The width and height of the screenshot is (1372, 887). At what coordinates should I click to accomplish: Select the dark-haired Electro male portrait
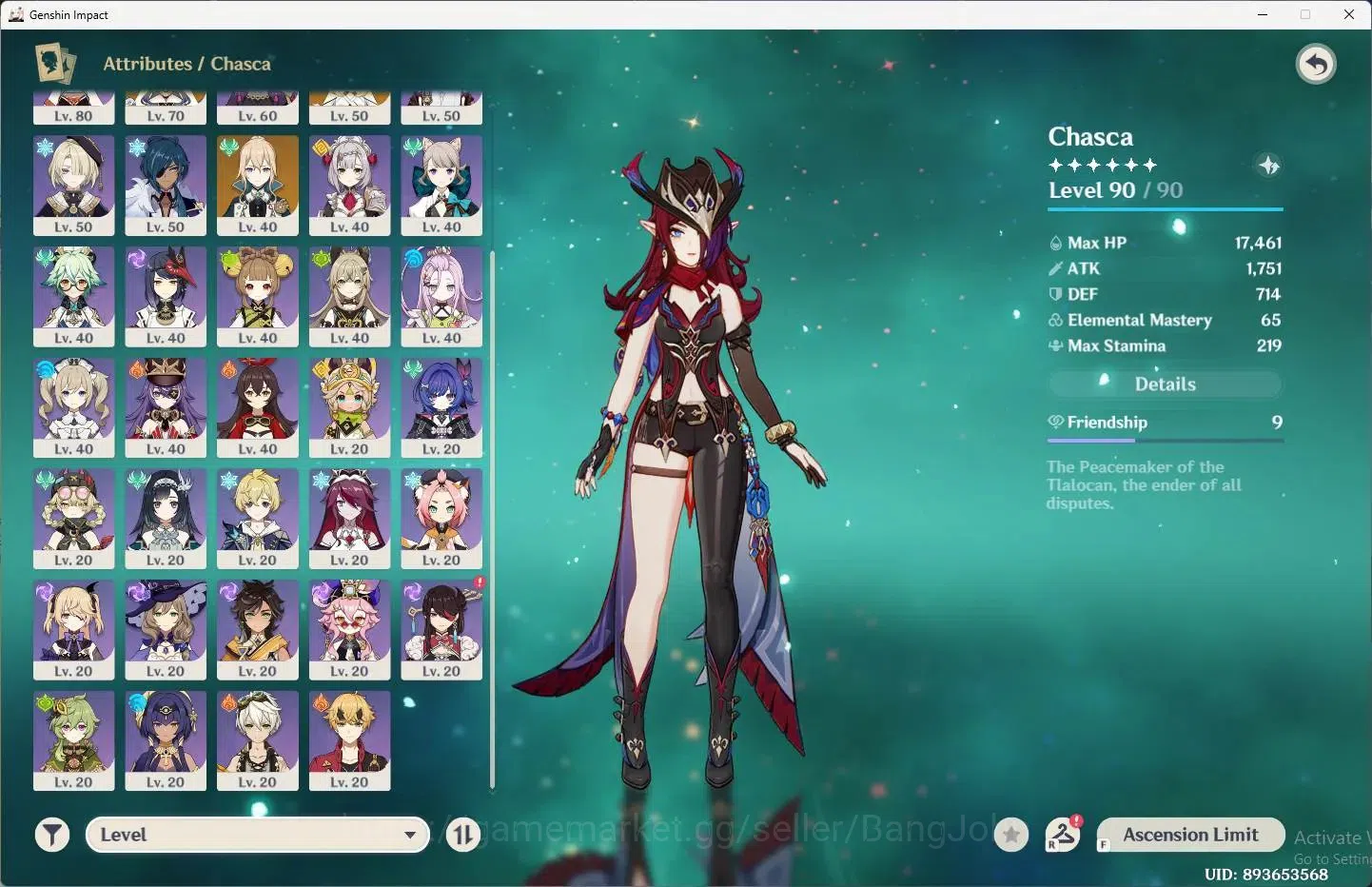(x=258, y=630)
